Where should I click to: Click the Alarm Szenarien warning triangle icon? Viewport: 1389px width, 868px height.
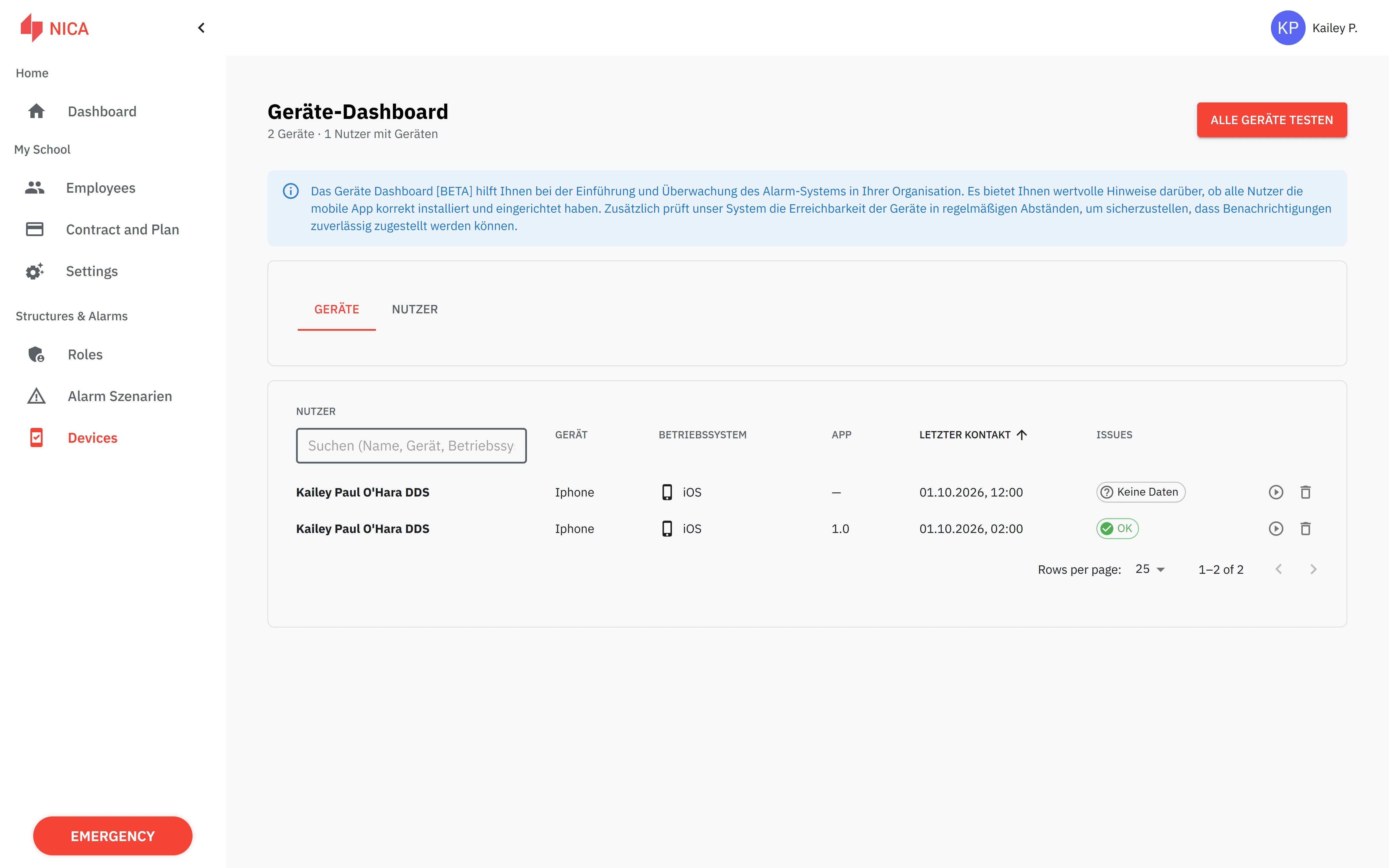[36, 396]
